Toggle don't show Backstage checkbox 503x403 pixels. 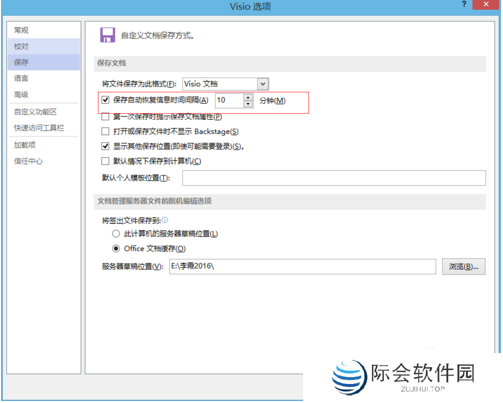pos(105,131)
